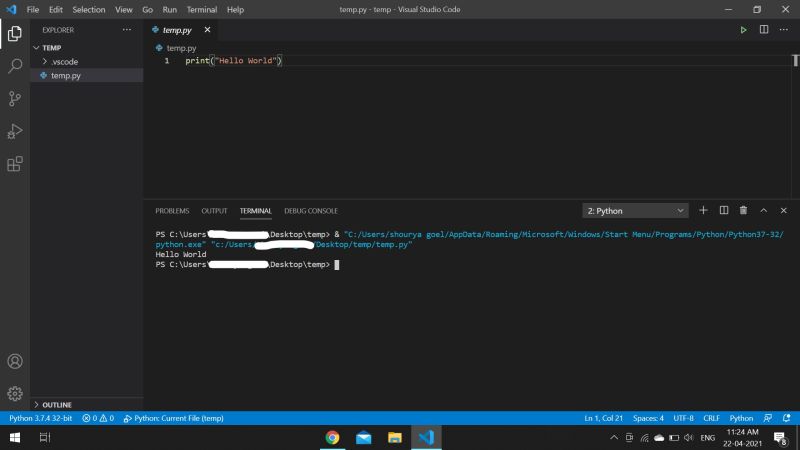800x450 pixels.
Task: Split the terminal panel
Action: coord(723,210)
